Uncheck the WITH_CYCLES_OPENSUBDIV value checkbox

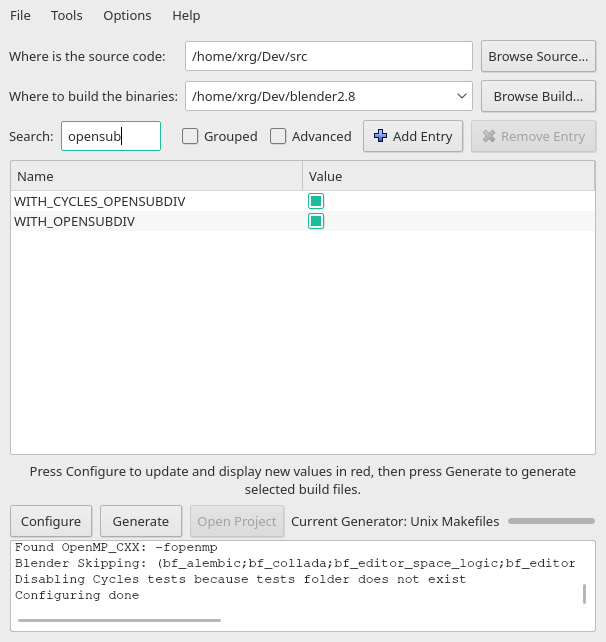pyautogui.click(x=316, y=201)
